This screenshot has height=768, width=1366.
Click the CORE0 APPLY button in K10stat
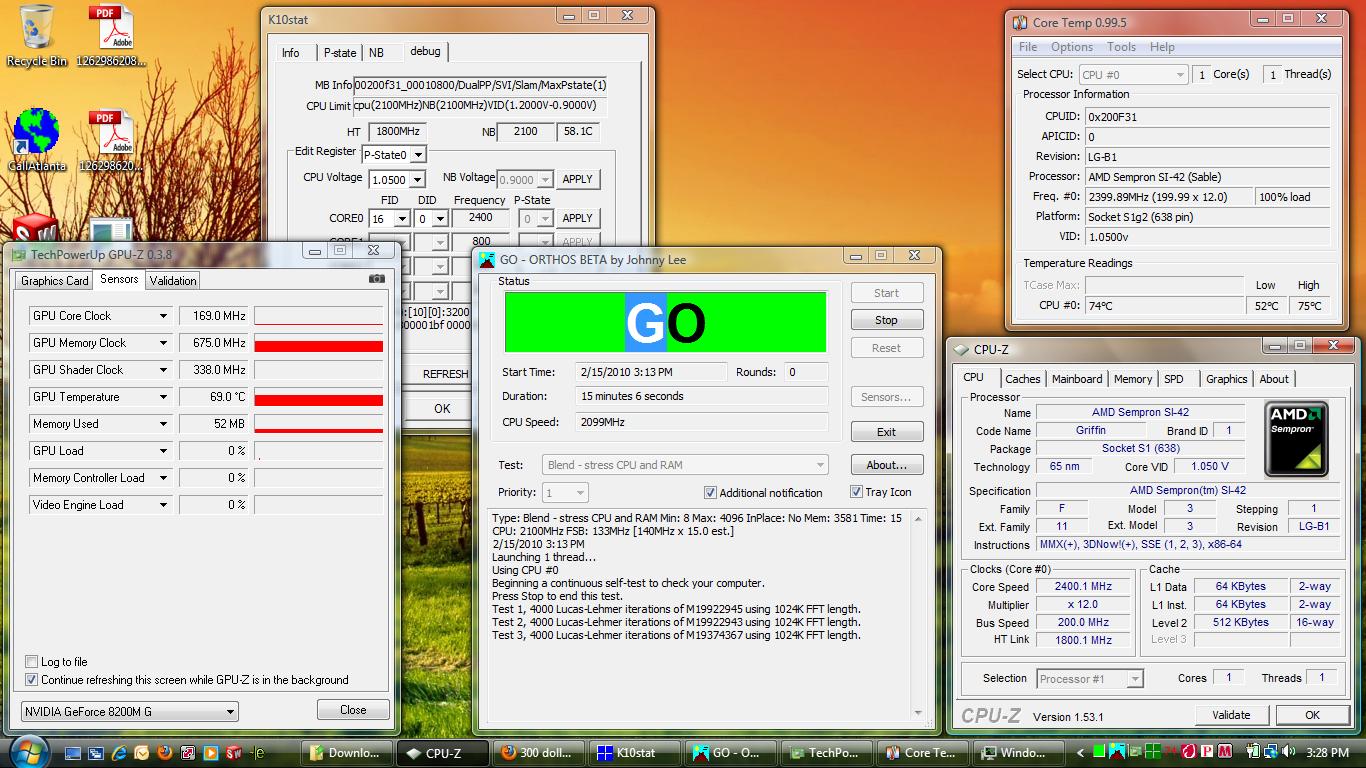[577, 218]
